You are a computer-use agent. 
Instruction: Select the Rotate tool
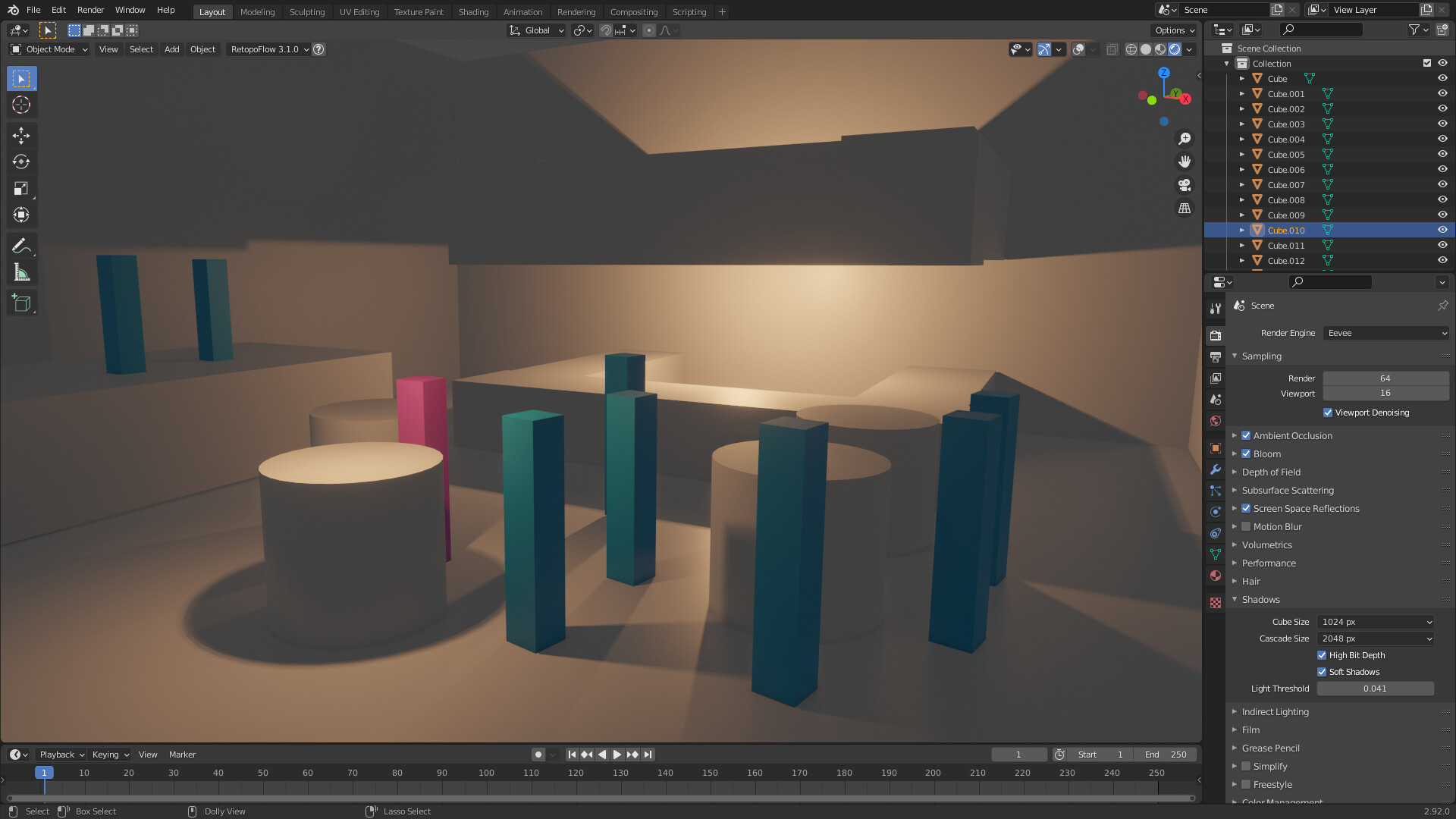[x=20, y=162]
